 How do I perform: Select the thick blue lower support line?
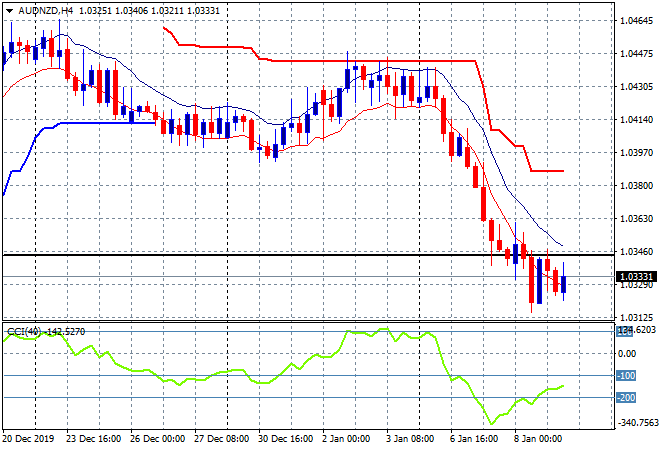[x=100, y=123]
